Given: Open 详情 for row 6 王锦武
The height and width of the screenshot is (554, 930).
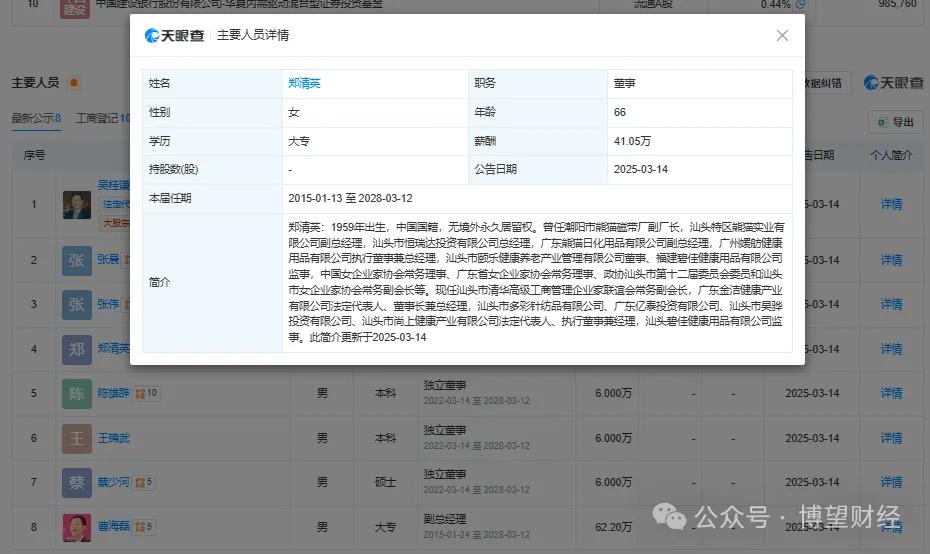Looking at the screenshot, I should point(891,438).
